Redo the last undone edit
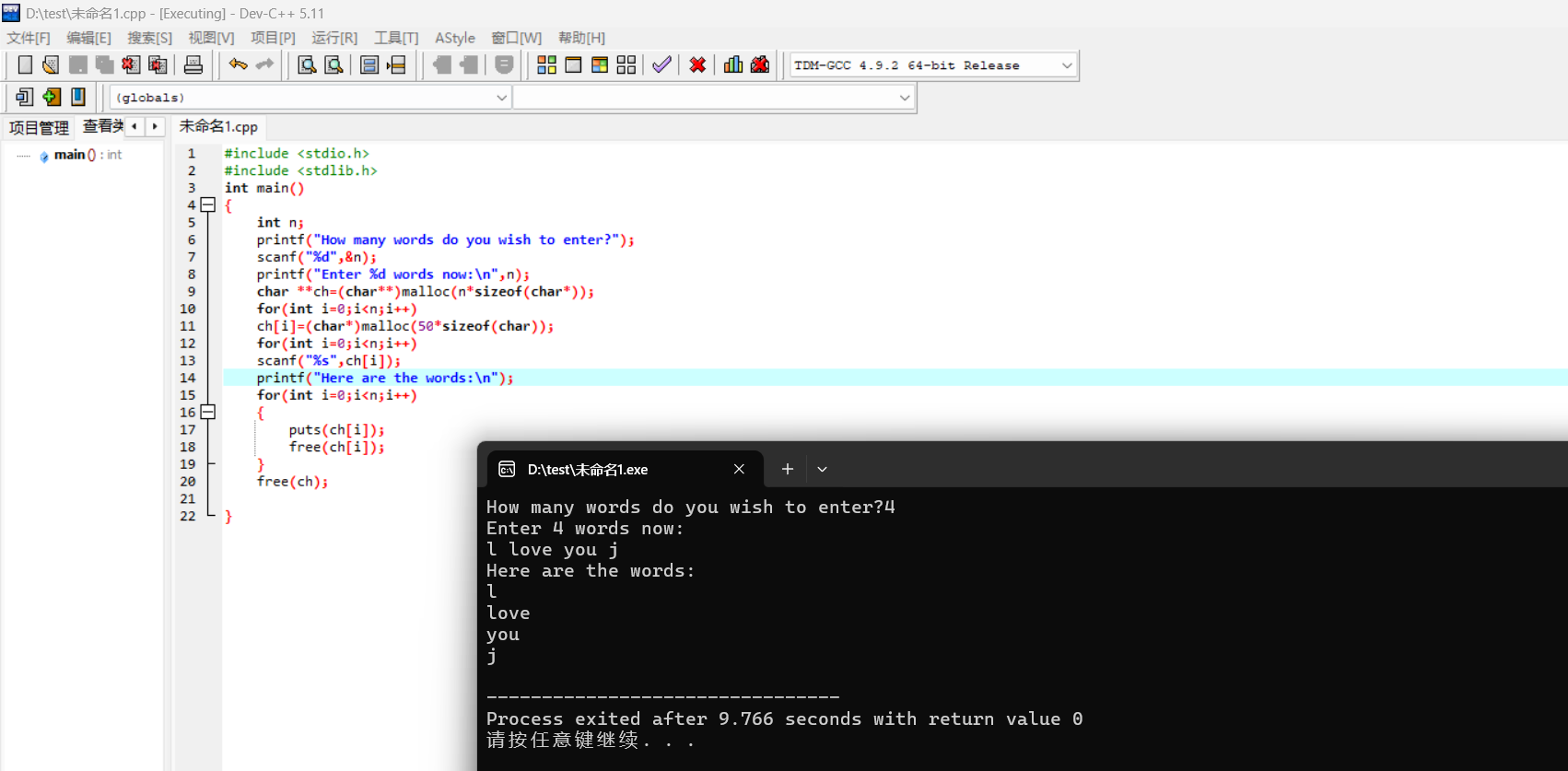The height and width of the screenshot is (771, 1568). coord(264,64)
